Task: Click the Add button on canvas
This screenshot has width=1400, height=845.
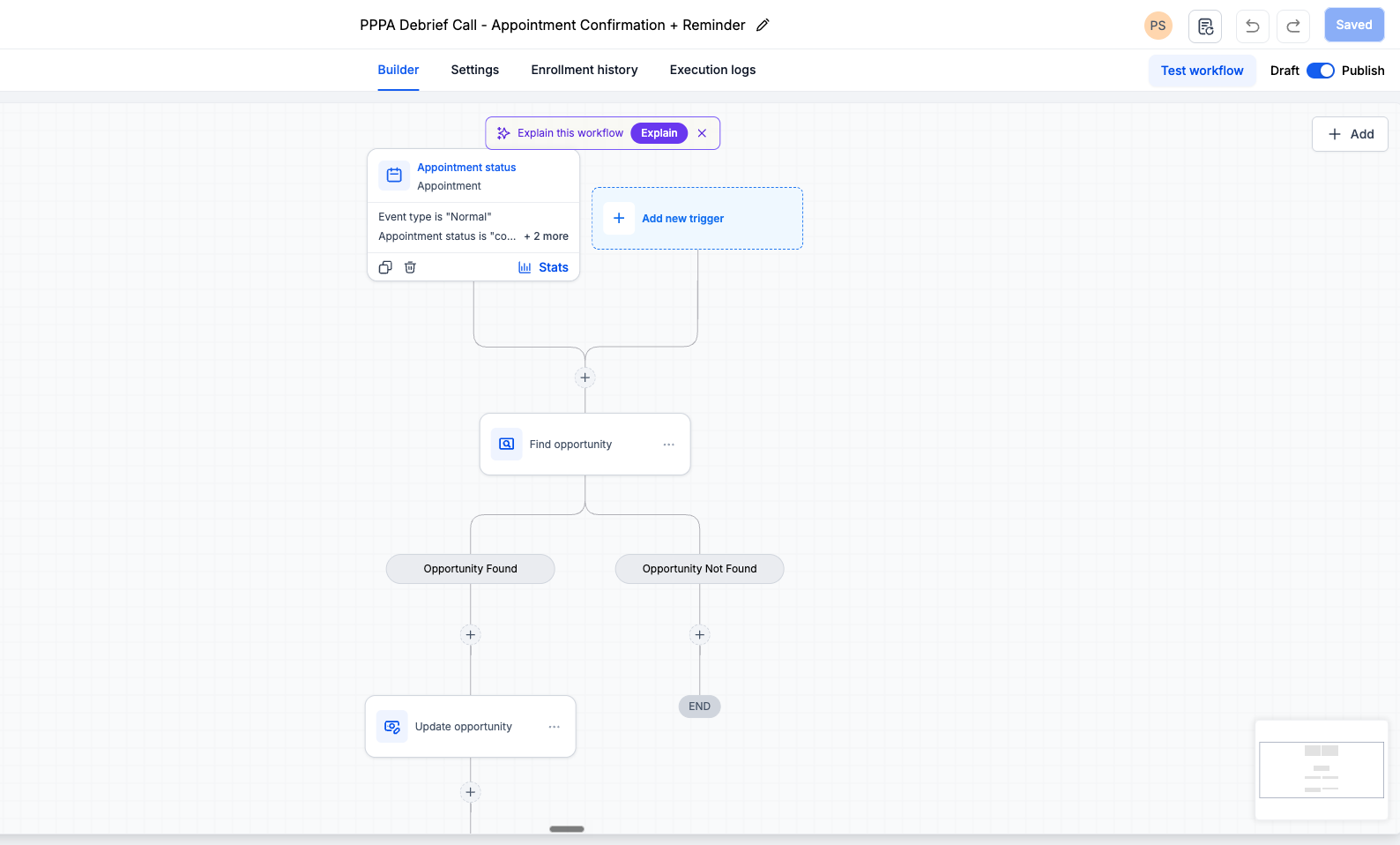Action: [x=1351, y=134]
